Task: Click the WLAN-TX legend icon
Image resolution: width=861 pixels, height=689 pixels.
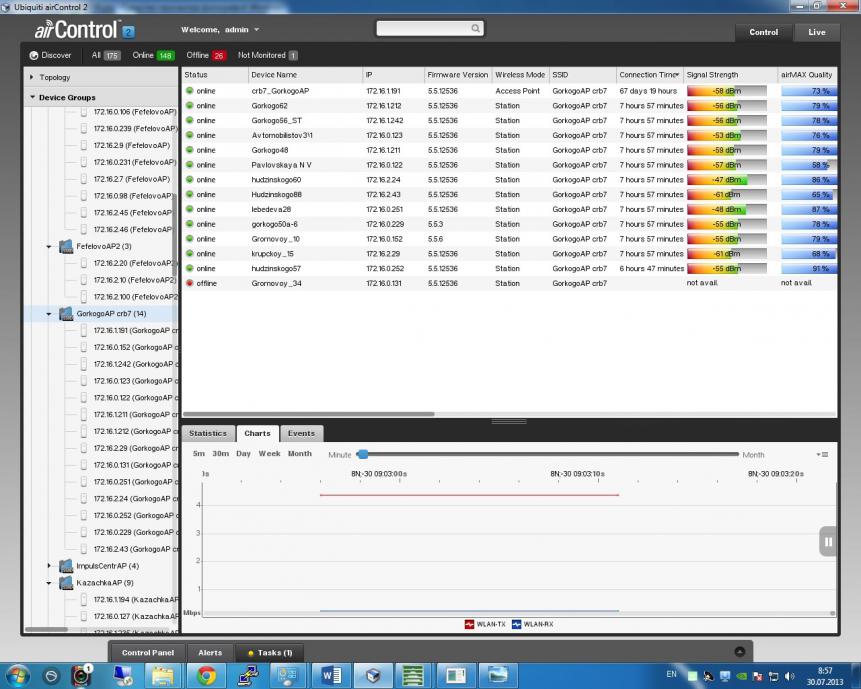Action: [469, 624]
